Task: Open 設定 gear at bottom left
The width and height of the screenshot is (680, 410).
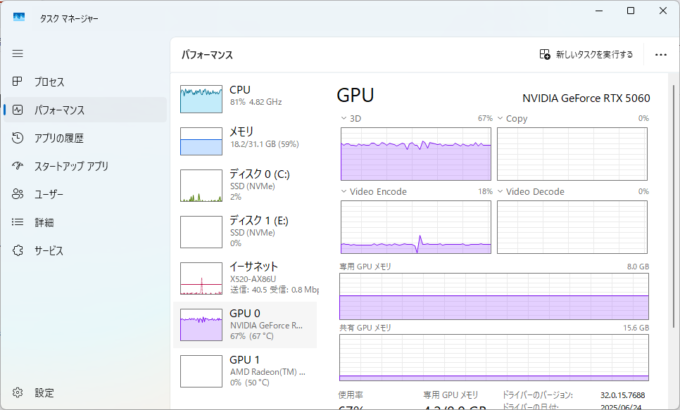Action: 17,392
